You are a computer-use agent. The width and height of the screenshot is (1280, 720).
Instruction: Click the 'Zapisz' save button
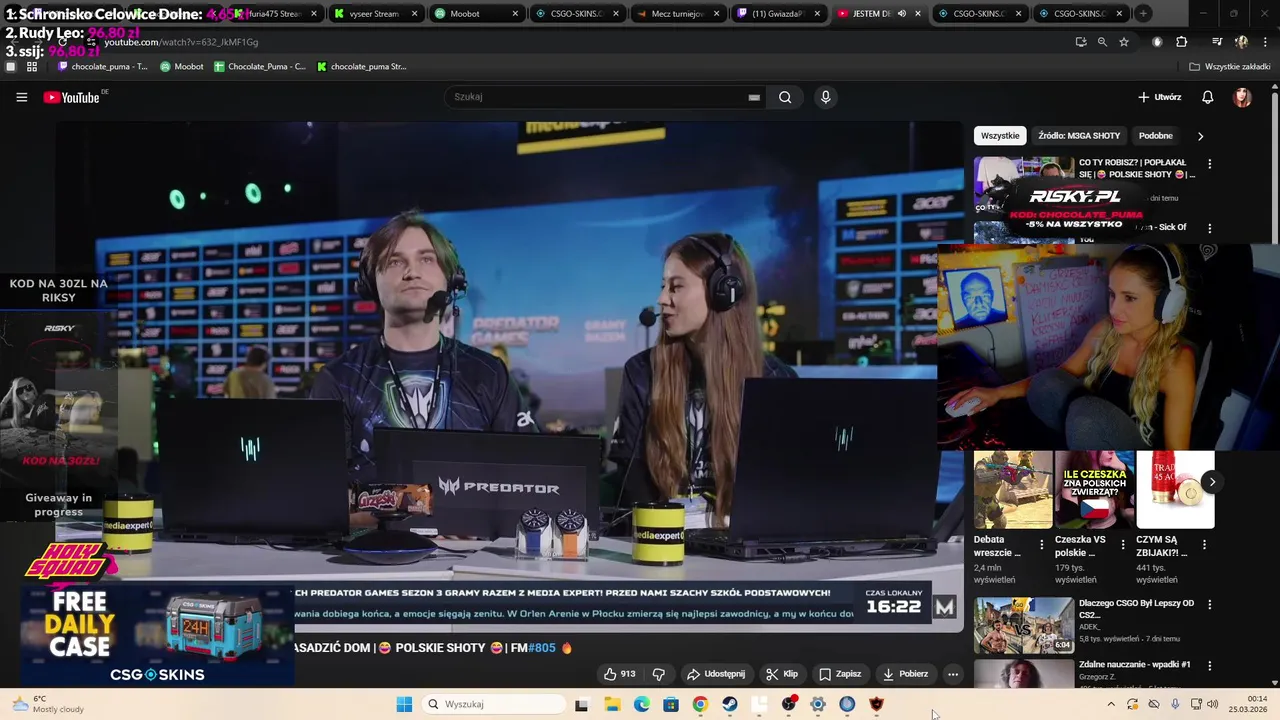839,674
